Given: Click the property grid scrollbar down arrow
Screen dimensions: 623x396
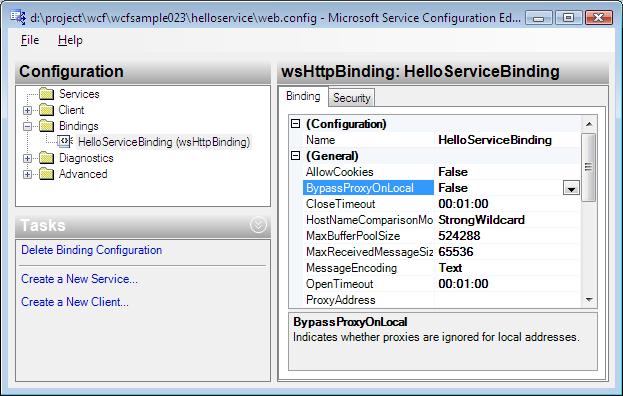Looking at the screenshot, I should coord(589,300).
